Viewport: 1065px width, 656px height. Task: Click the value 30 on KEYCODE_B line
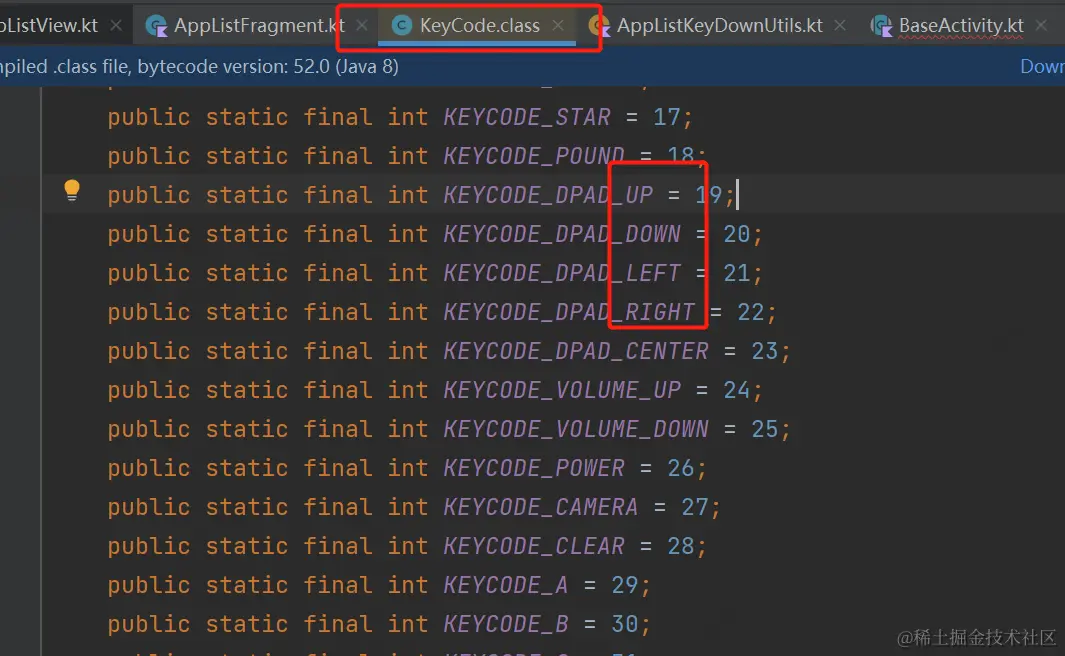click(625, 624)
